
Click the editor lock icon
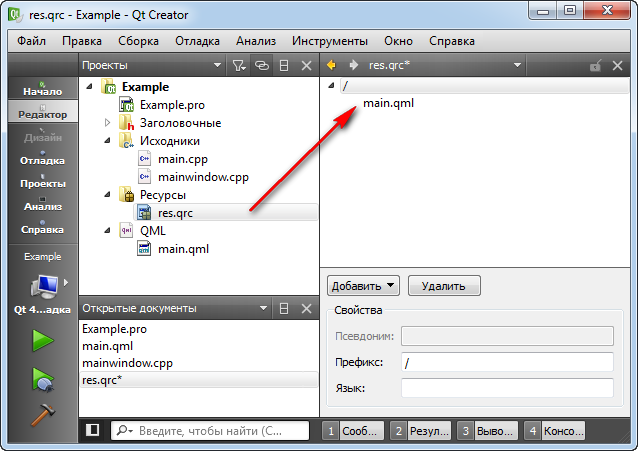(595, 65)
